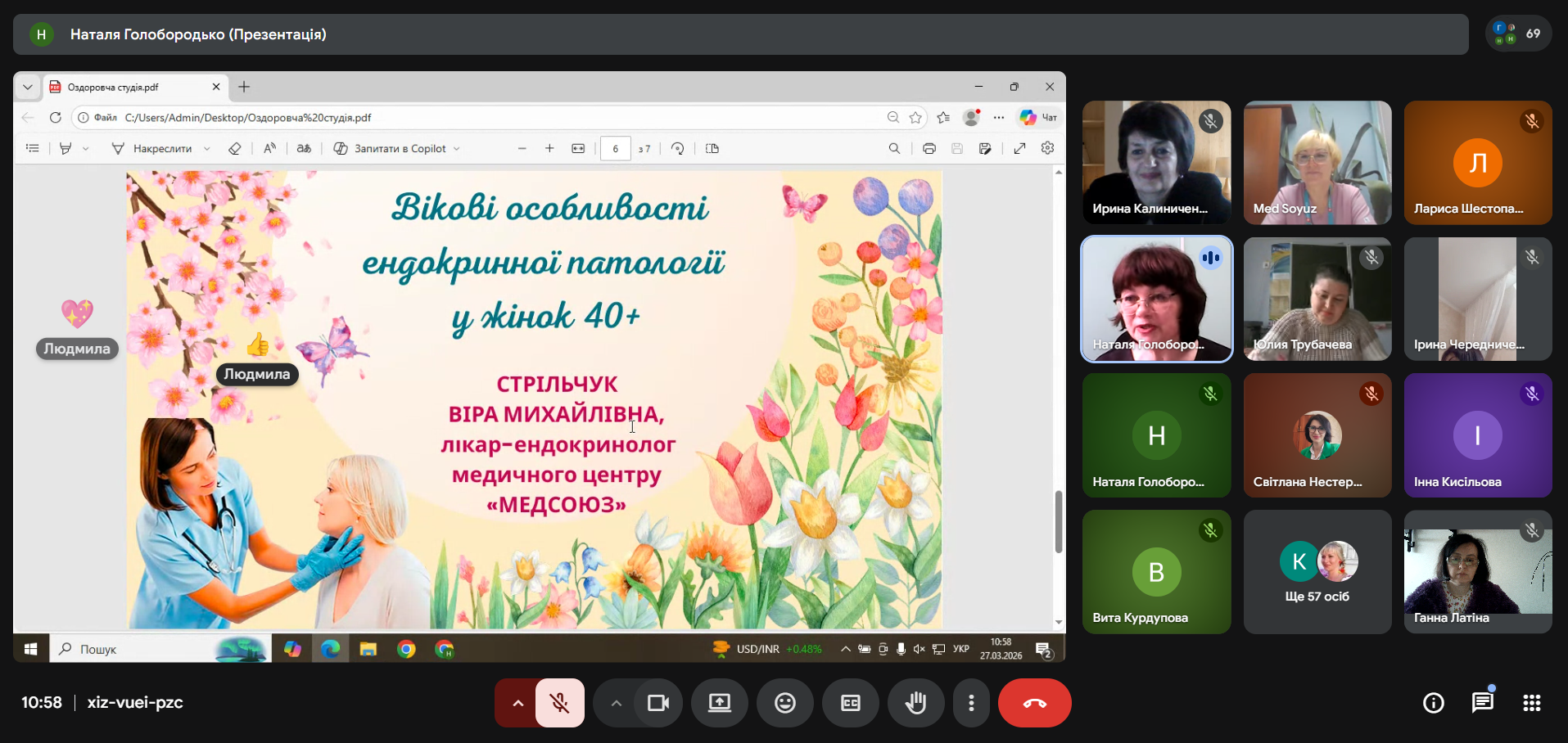Screen dimensions: 1568x743
Task: Open more options three-dot menu
Action: 971,703
